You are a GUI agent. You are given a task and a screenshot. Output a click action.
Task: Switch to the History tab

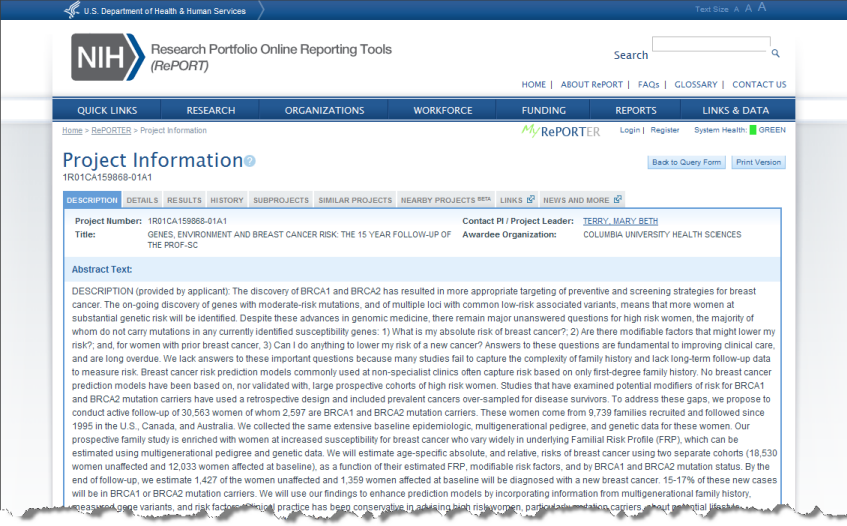click(227, 200)
